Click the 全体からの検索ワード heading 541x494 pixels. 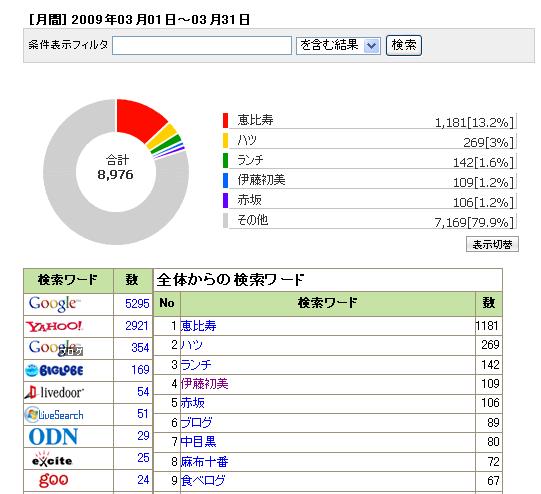click(230, 280)
